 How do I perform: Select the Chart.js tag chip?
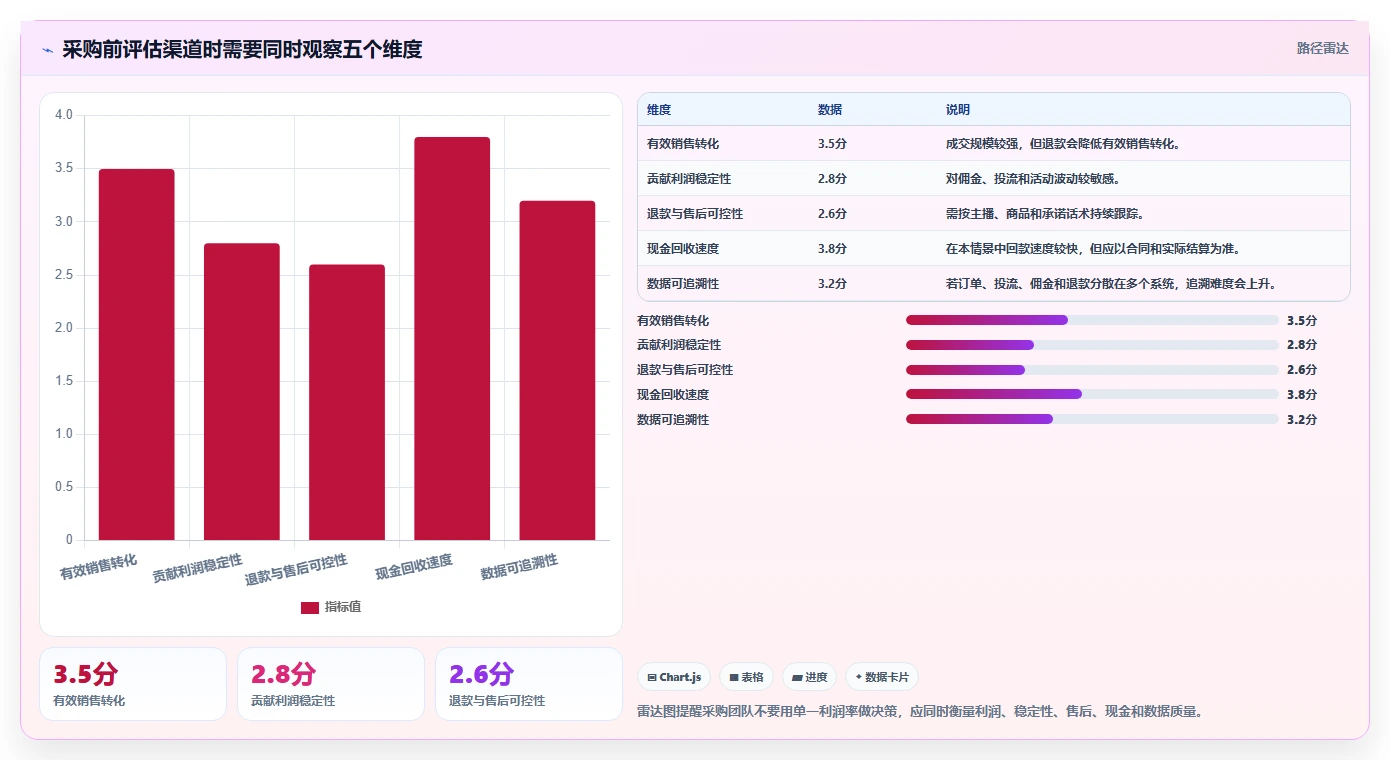click(x=675, y=677)
